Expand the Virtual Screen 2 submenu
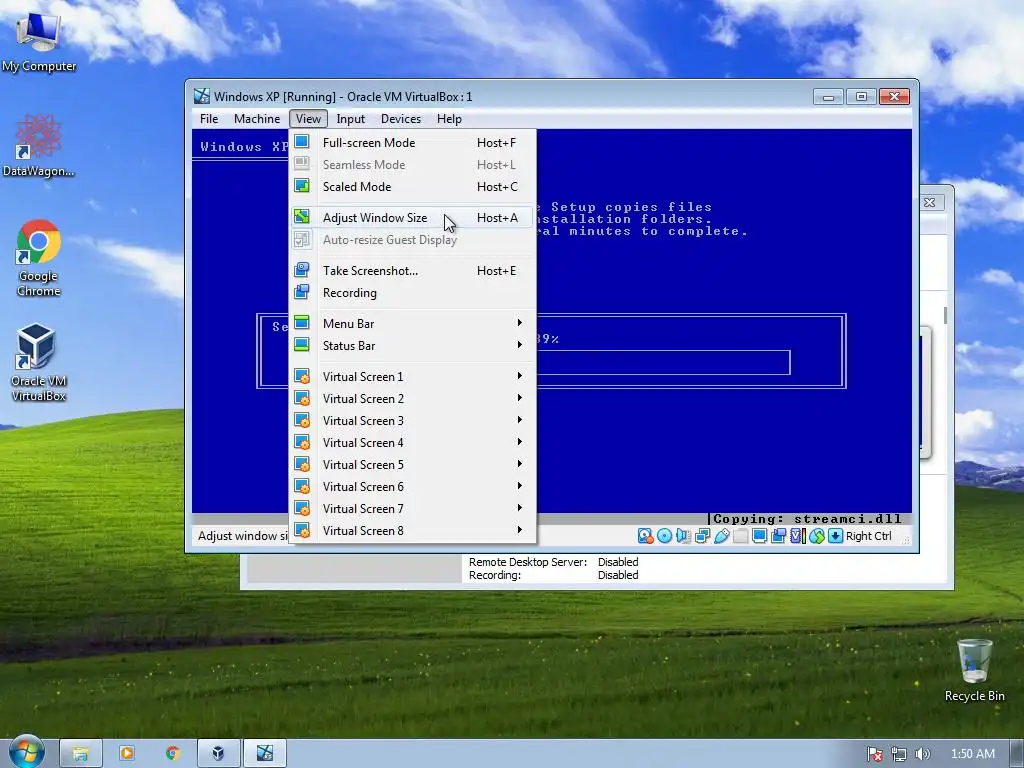 (x=412, y=398)
